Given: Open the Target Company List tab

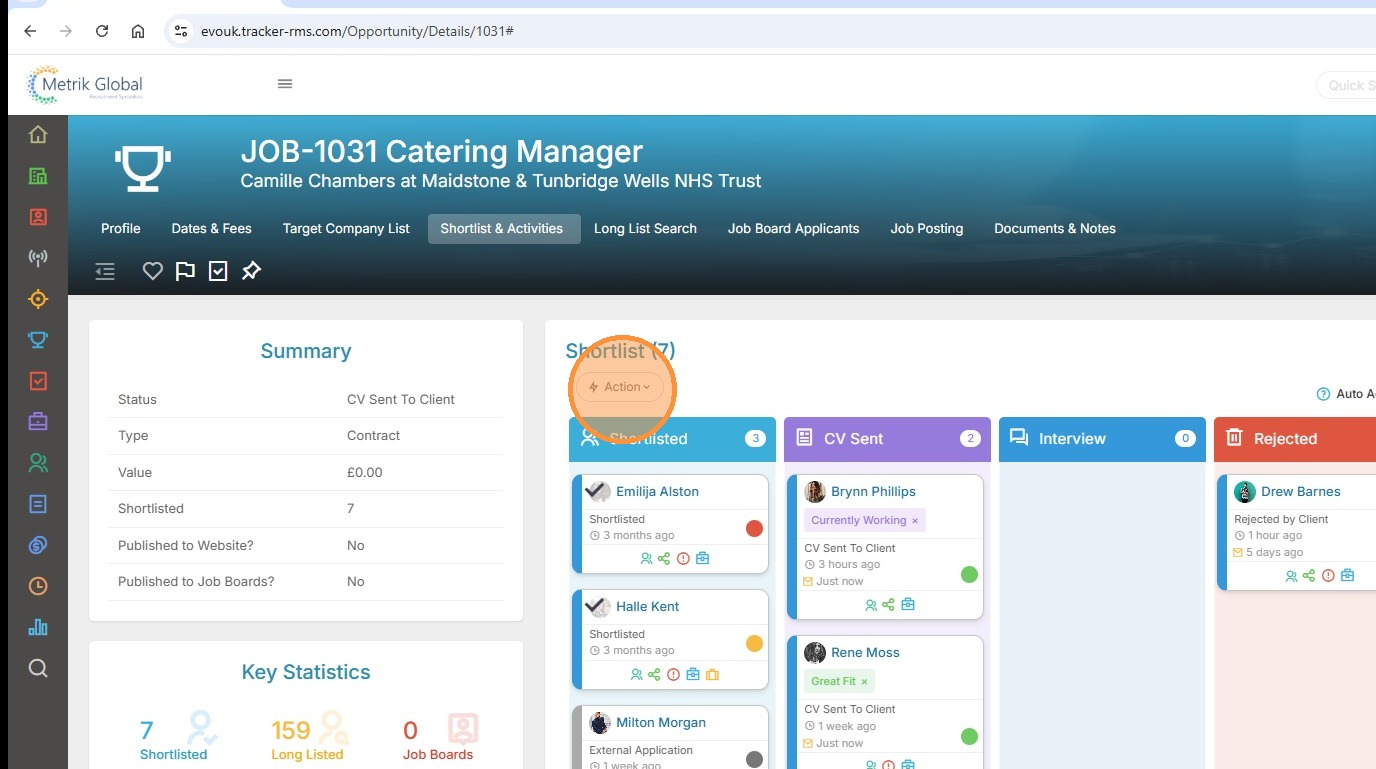Looking at the screenshot, I should pyautogui.click(x=346, y=228).
